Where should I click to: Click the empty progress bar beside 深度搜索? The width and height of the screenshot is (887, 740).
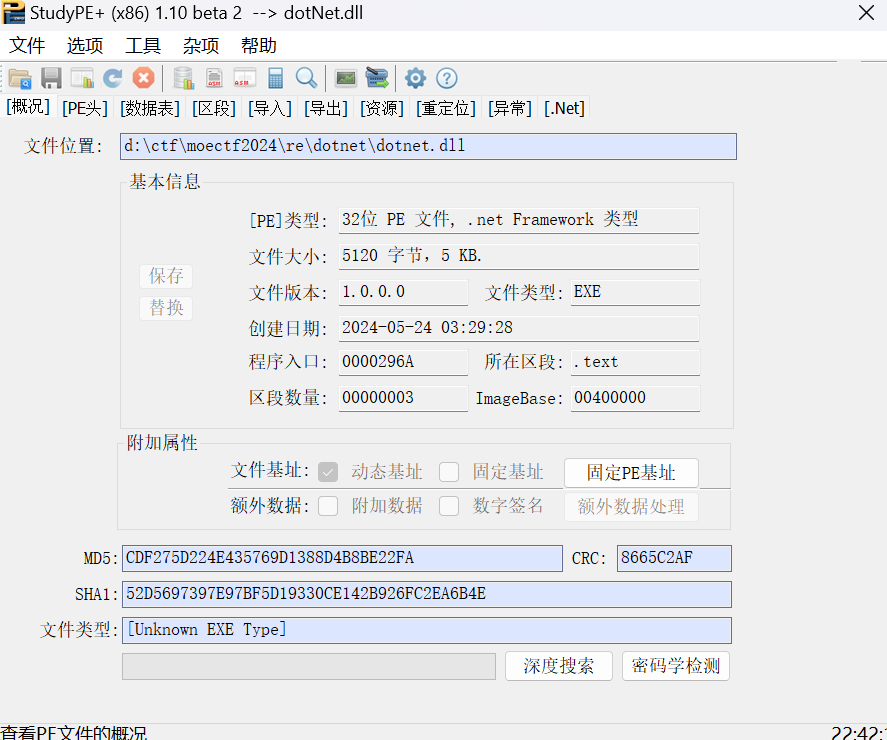click(309, 666)
